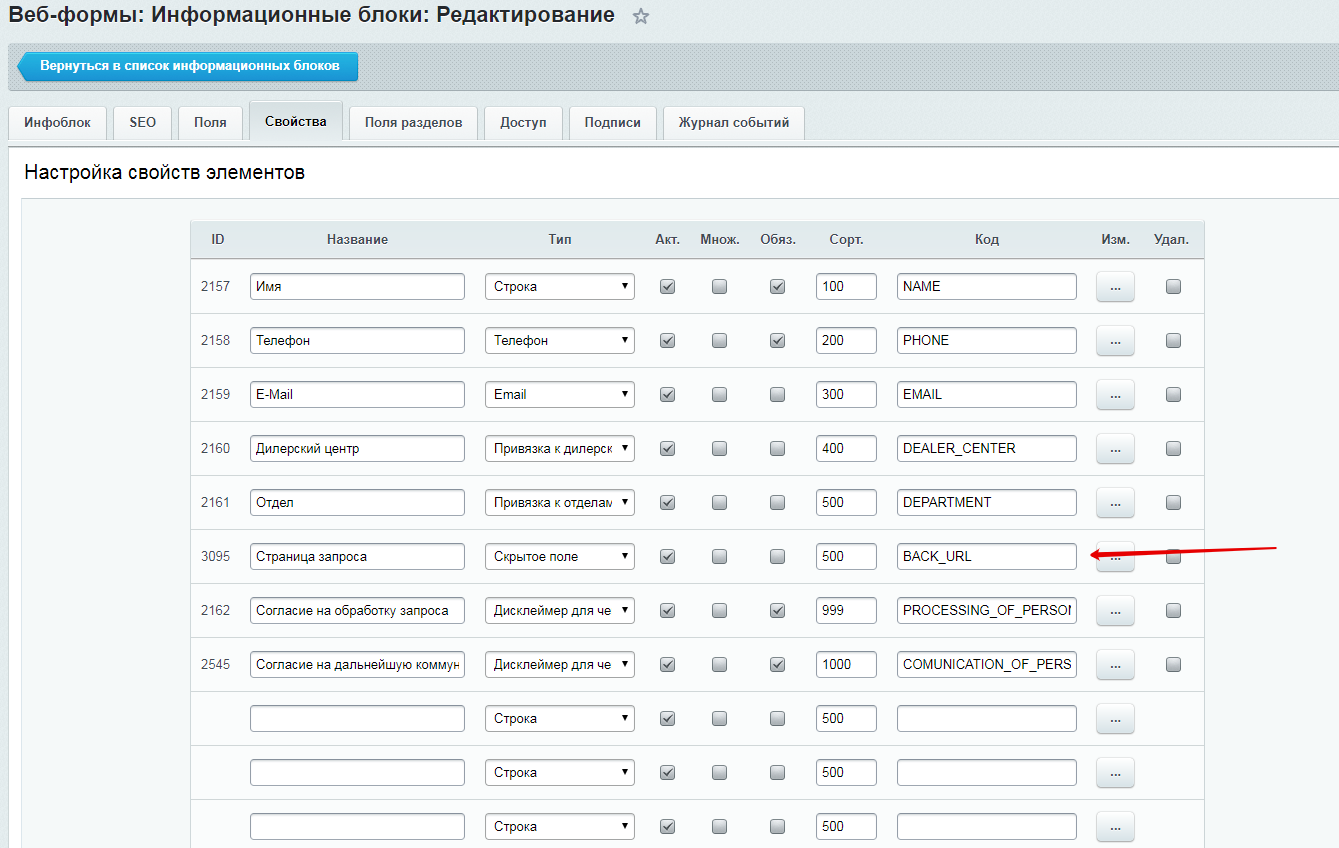Click the empty name field in first blank row
This screenshot has height=848, width=1339.
pos(357,718)
